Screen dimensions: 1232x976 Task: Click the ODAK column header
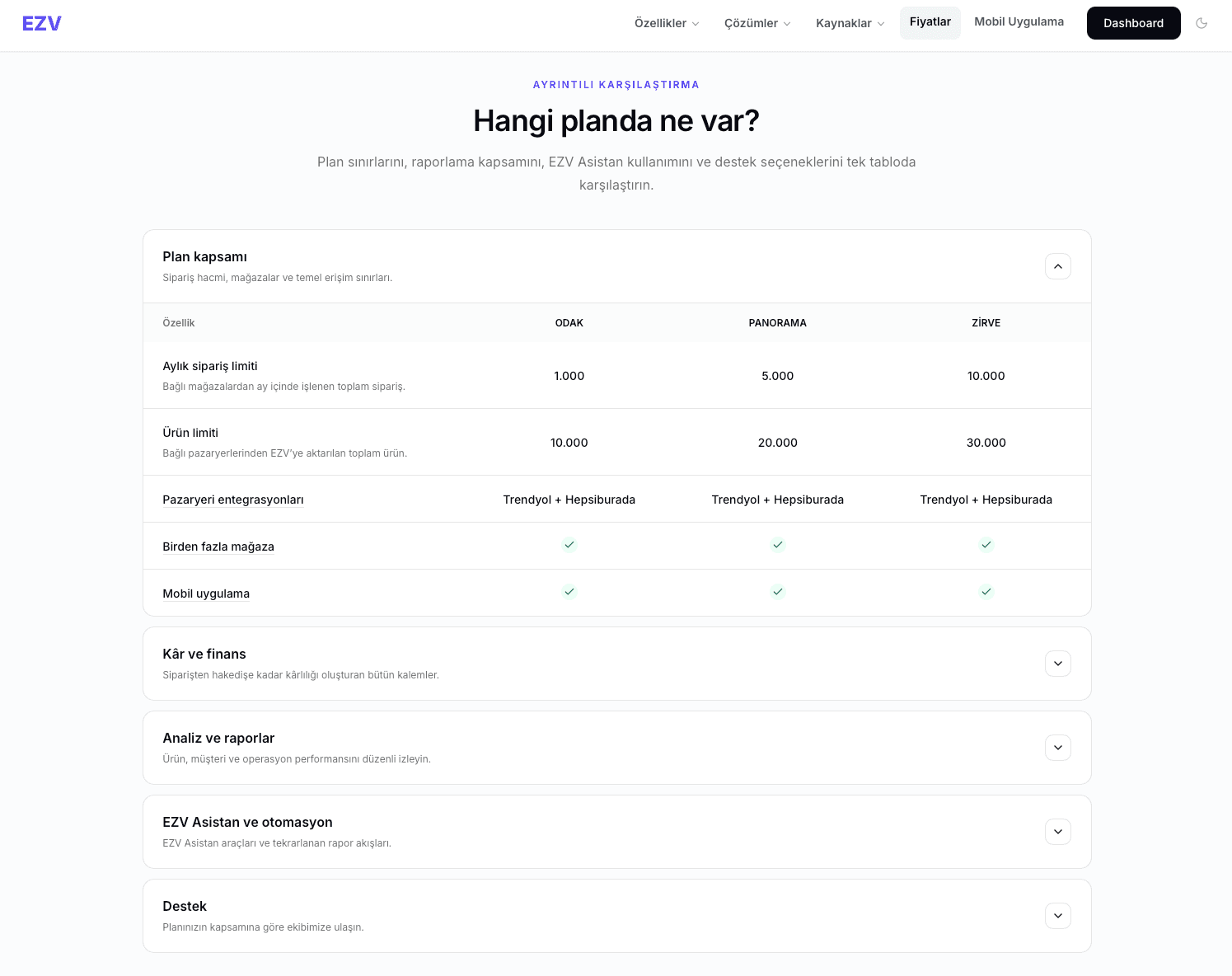[x=569, y=323]
